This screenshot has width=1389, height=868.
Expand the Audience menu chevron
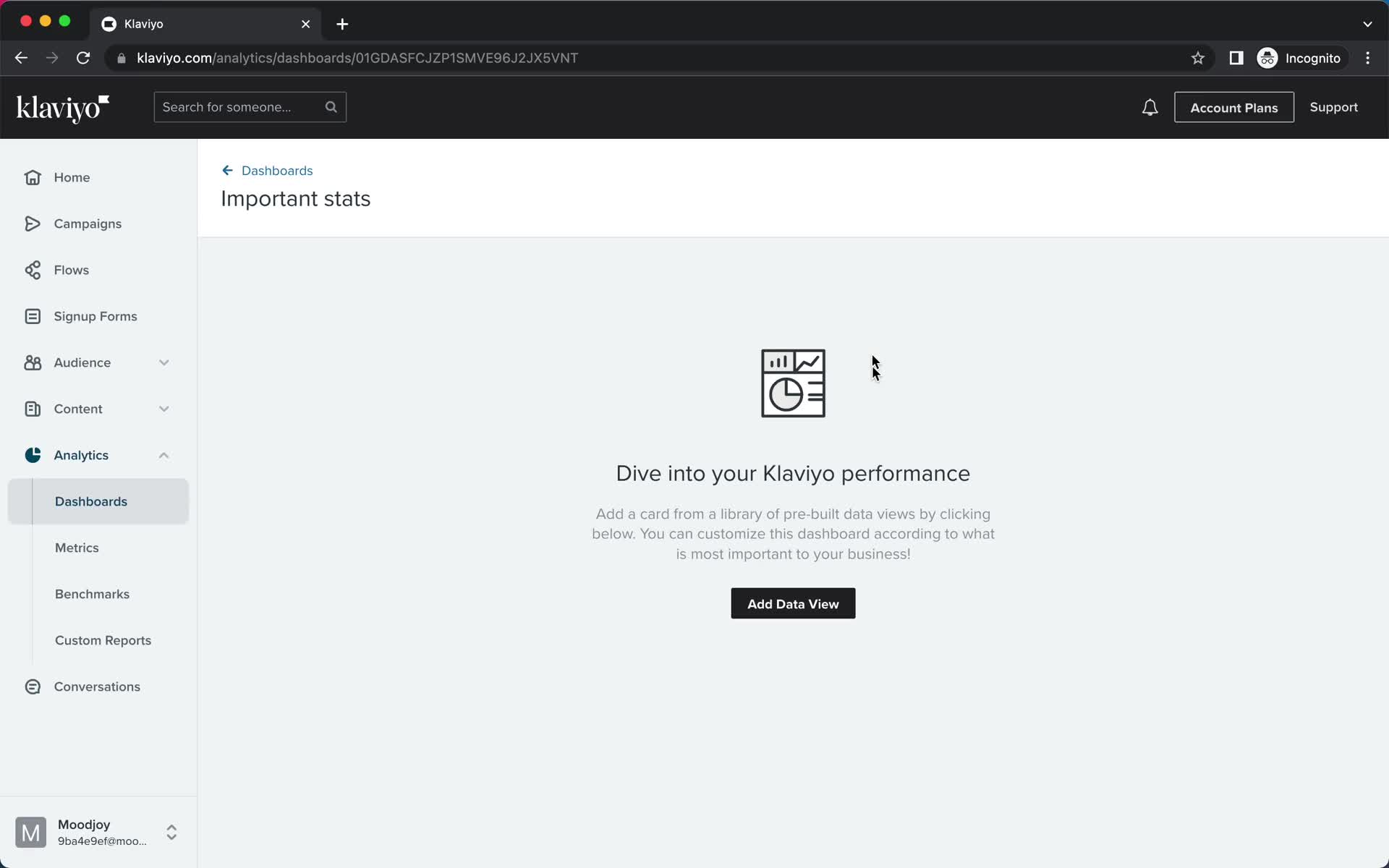[x=164, y=362]
